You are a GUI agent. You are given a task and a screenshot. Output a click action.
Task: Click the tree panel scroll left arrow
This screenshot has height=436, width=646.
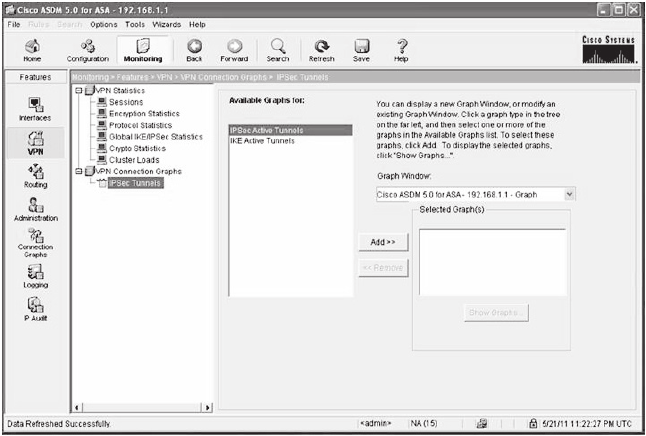pos(77,408)
